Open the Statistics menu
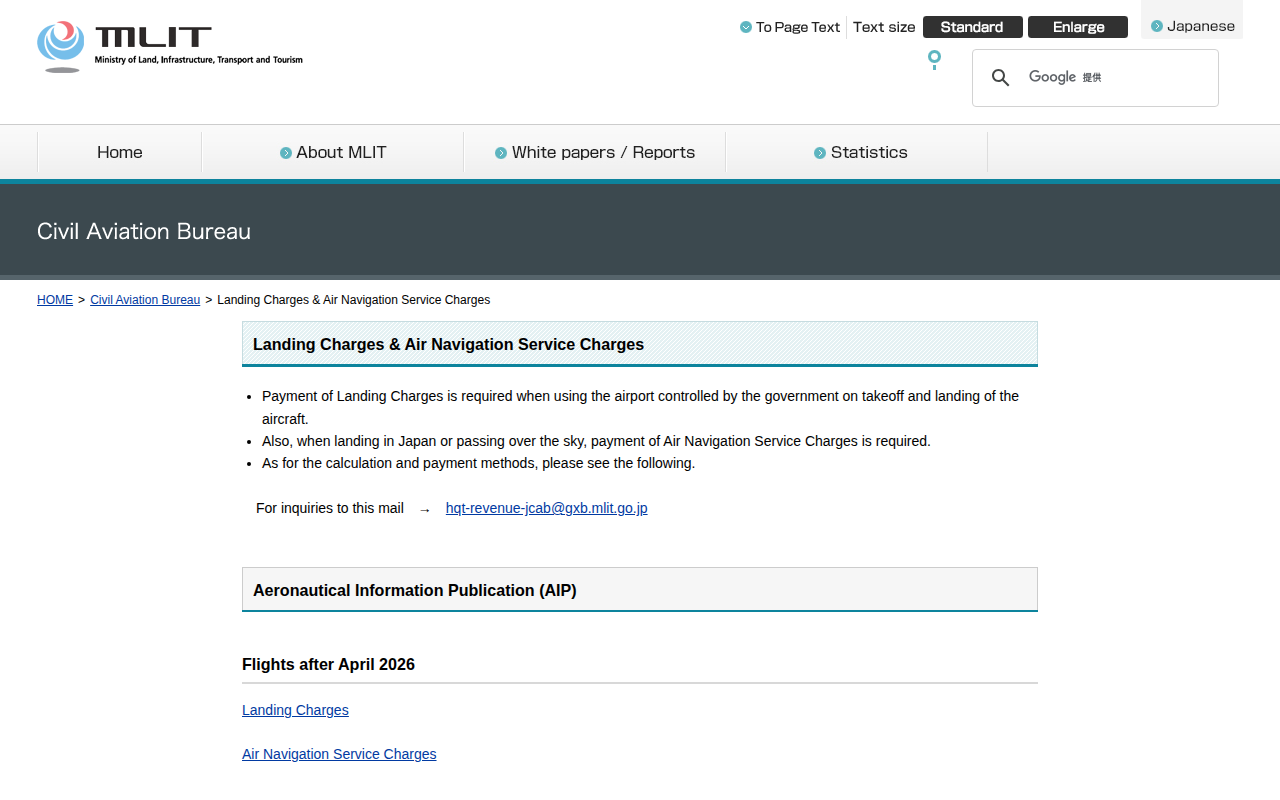This screenshot has height=800, width=1280. (857, 152)
